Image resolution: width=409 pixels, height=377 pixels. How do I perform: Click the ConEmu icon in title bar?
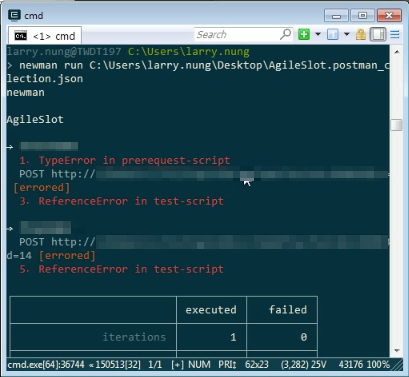click(x=14, y=15)
